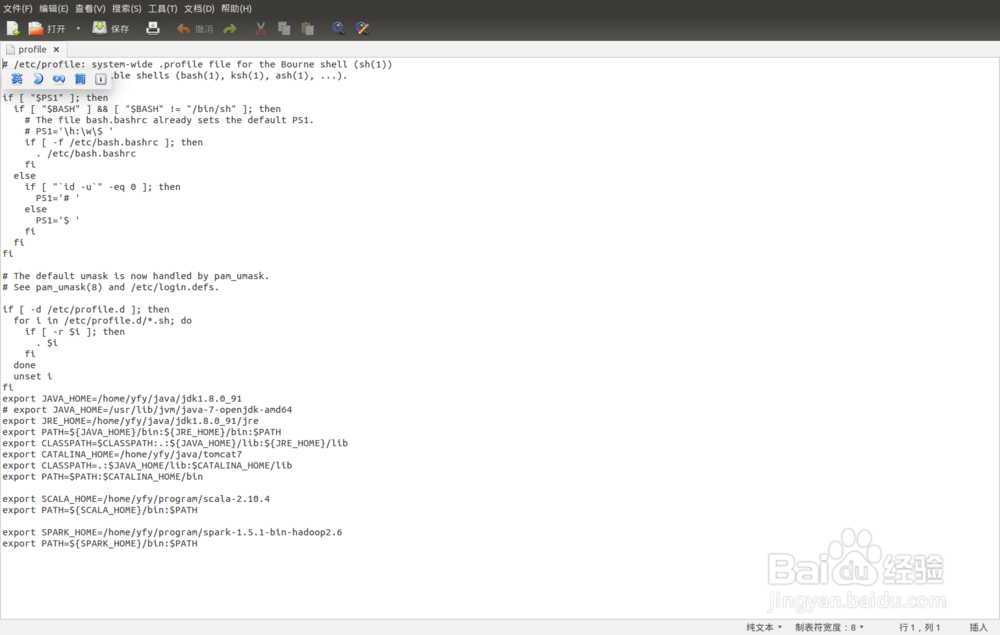Print the document using the printer icon

[152, 29]
